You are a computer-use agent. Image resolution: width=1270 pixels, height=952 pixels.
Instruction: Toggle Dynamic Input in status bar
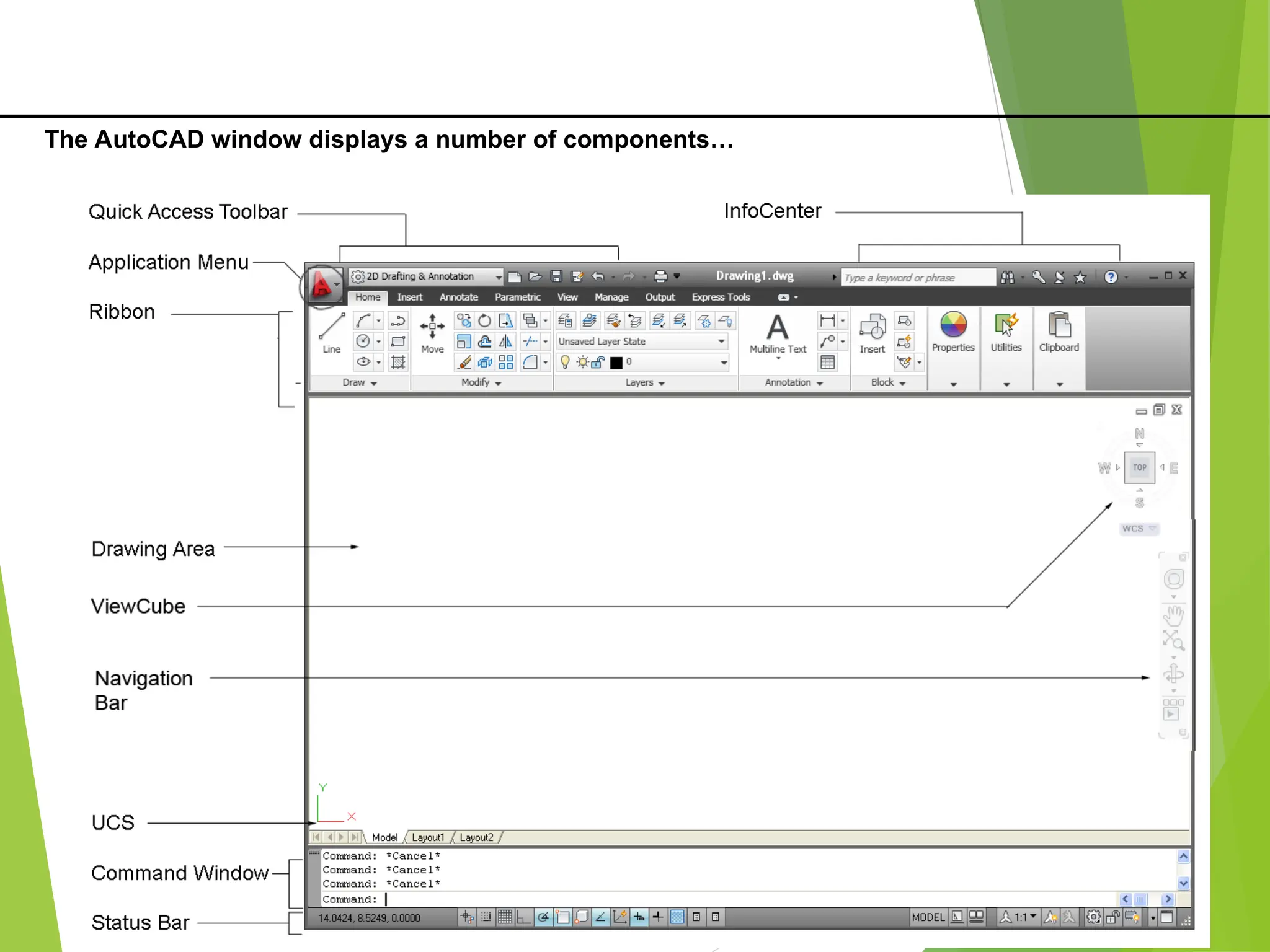[x=639, y=917]
